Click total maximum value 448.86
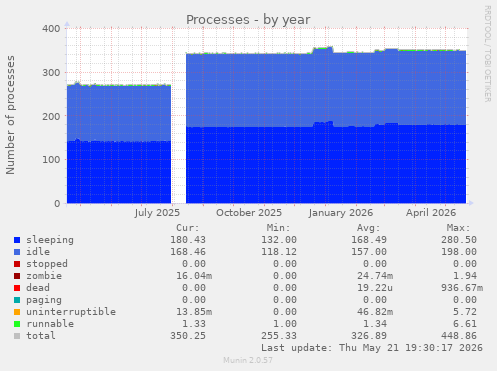Image resolution: width=497 pixels, height=371 pixels. (x=459, y=336)
